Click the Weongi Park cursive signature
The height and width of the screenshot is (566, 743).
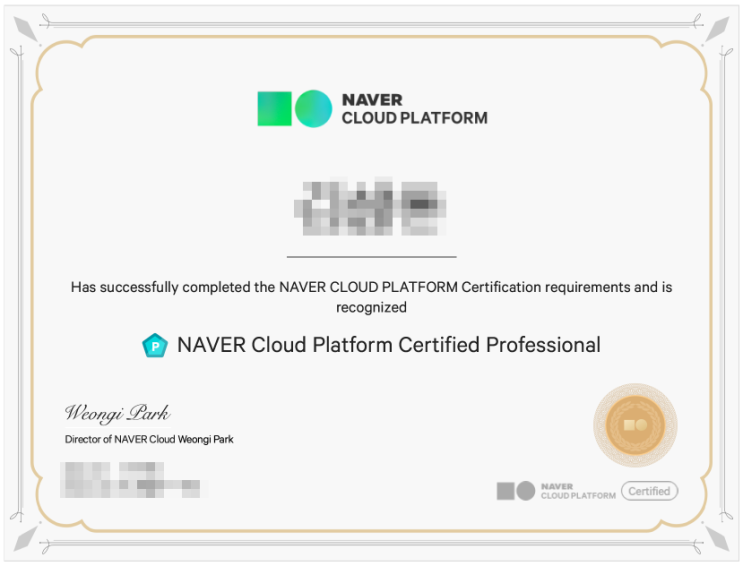[118, 413]
